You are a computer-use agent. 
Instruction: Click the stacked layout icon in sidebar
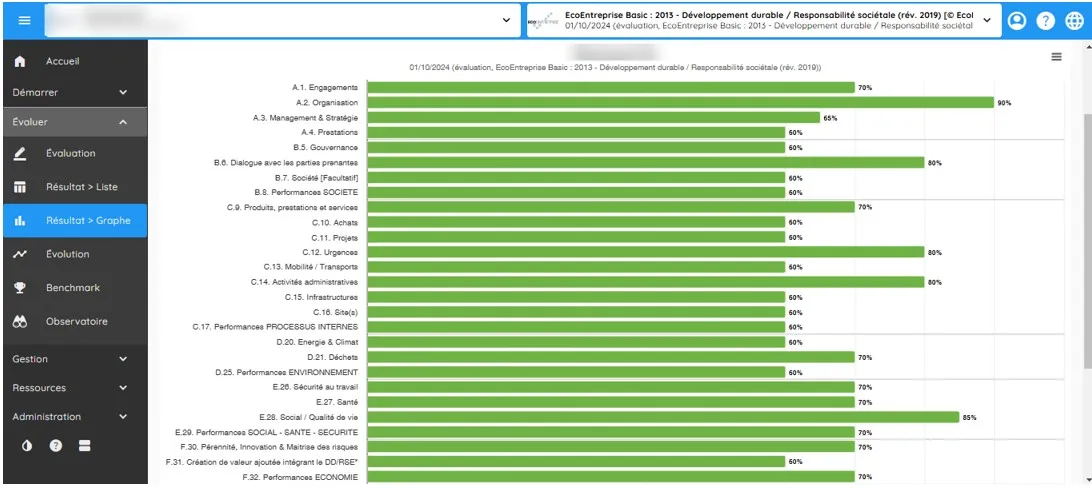85,445
